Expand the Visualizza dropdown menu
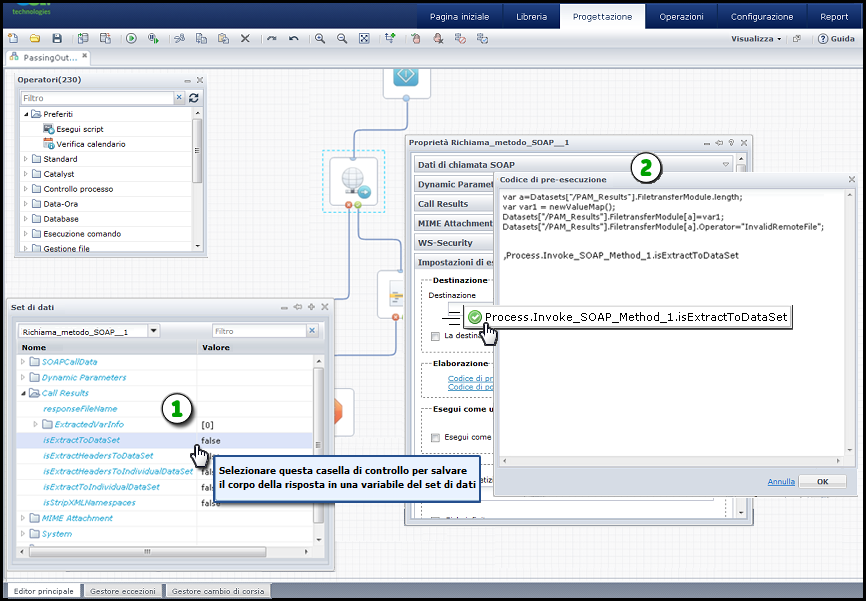866x601 pixels. pyautogui.click(x=757, y=38)
